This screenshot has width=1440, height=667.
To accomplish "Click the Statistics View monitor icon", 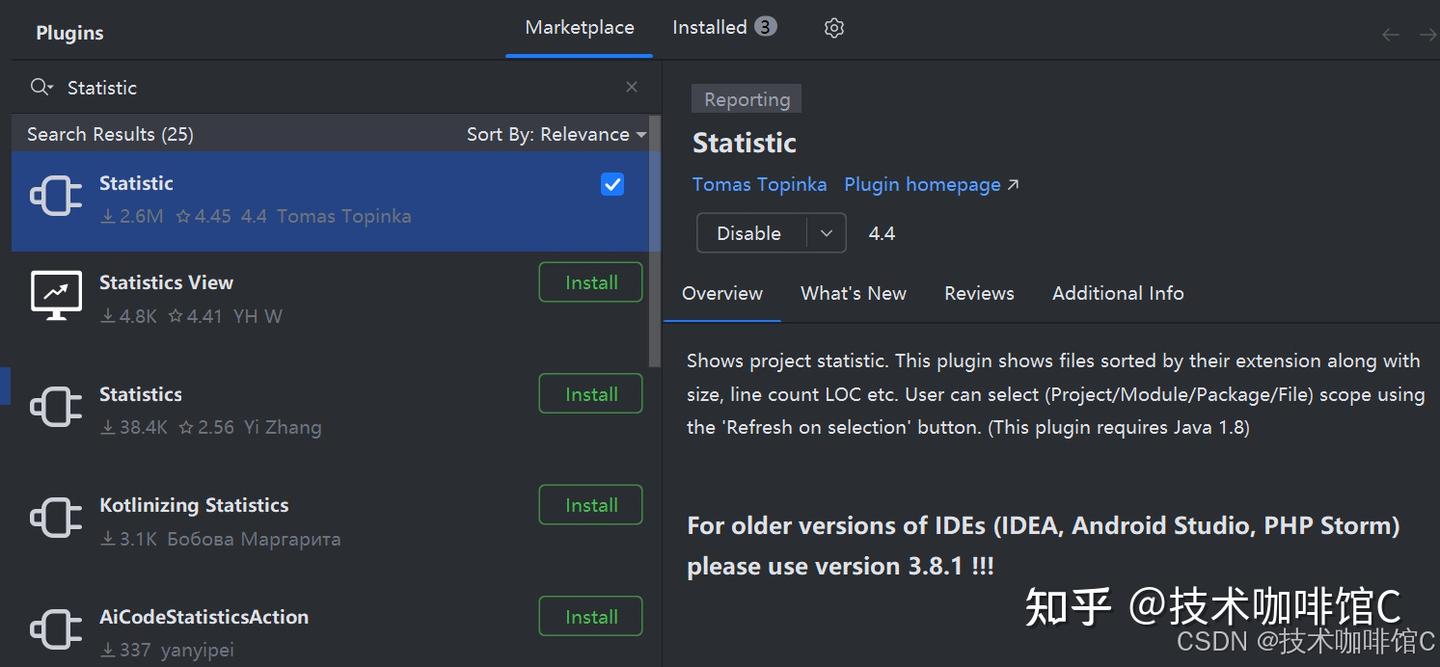I will tap(56, 295).
